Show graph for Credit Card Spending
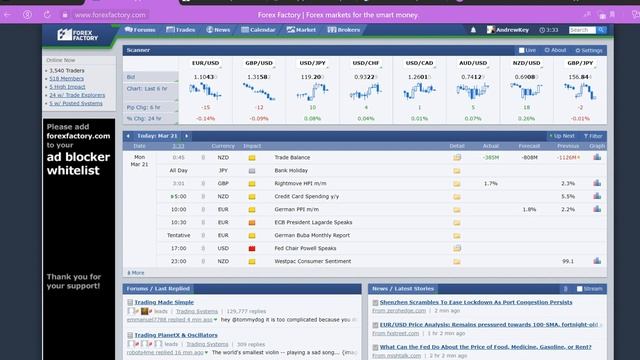The image size is (640, 360). coord(597,196)
